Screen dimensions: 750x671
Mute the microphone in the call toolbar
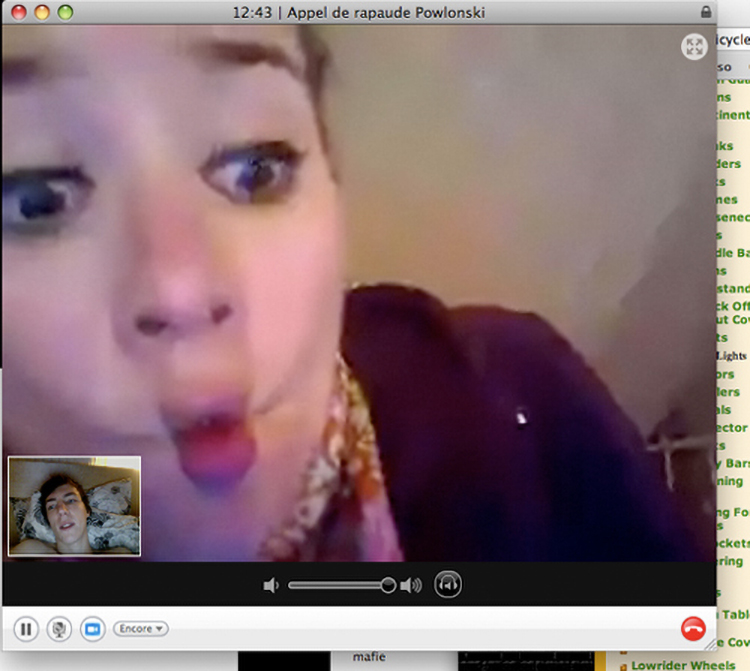[59, 629]
